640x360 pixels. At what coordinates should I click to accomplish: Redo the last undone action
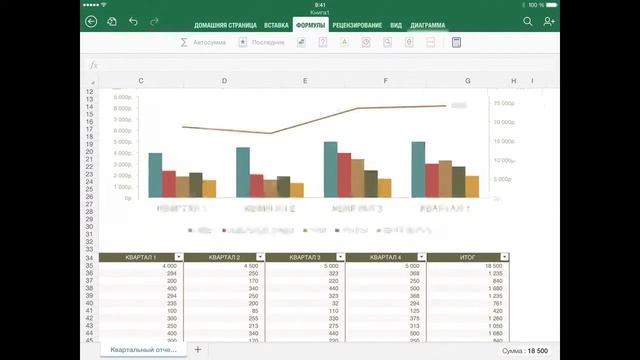154,21
